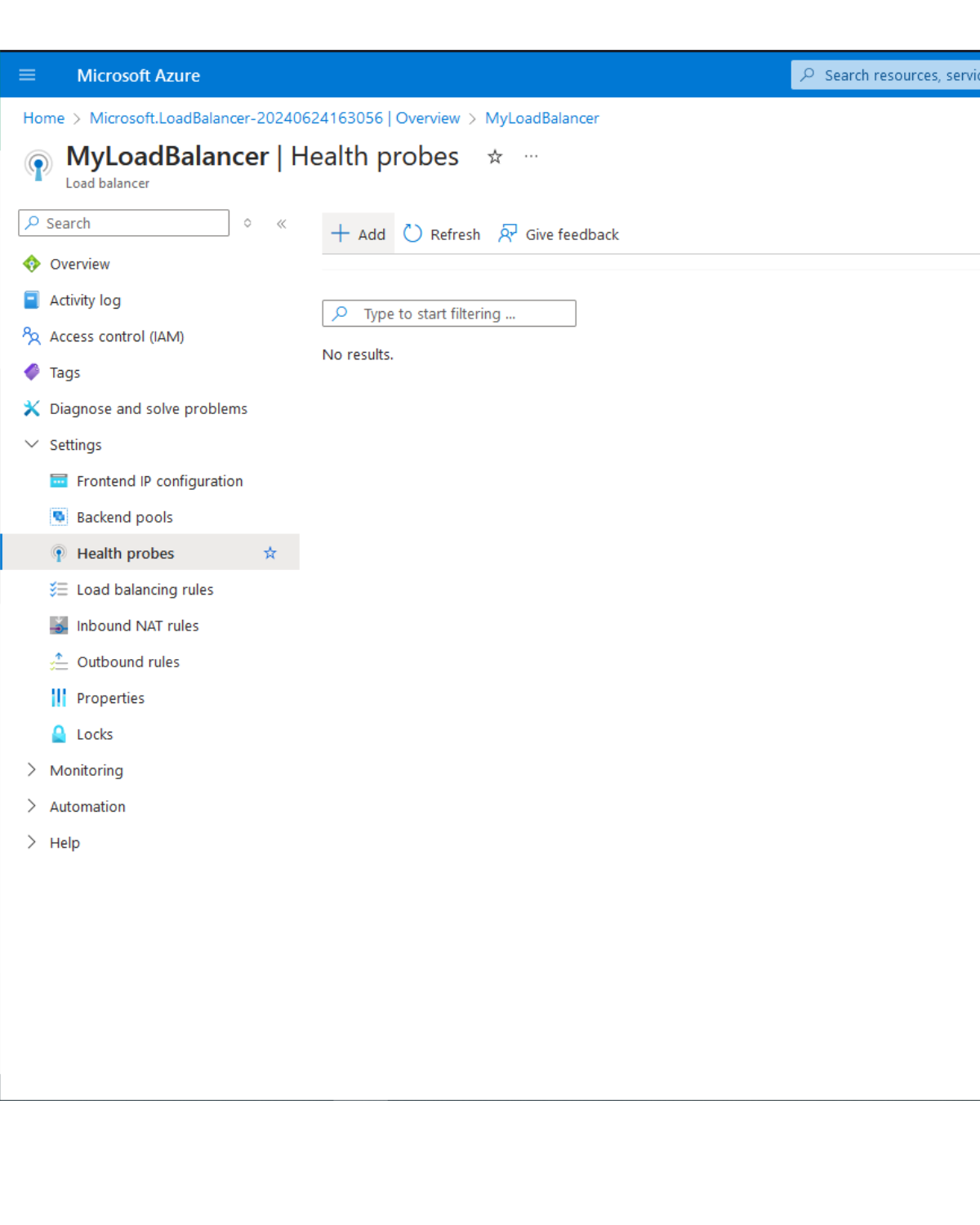Refresh the health probes list
980x1225 pixels.
(x=442, y=234)
